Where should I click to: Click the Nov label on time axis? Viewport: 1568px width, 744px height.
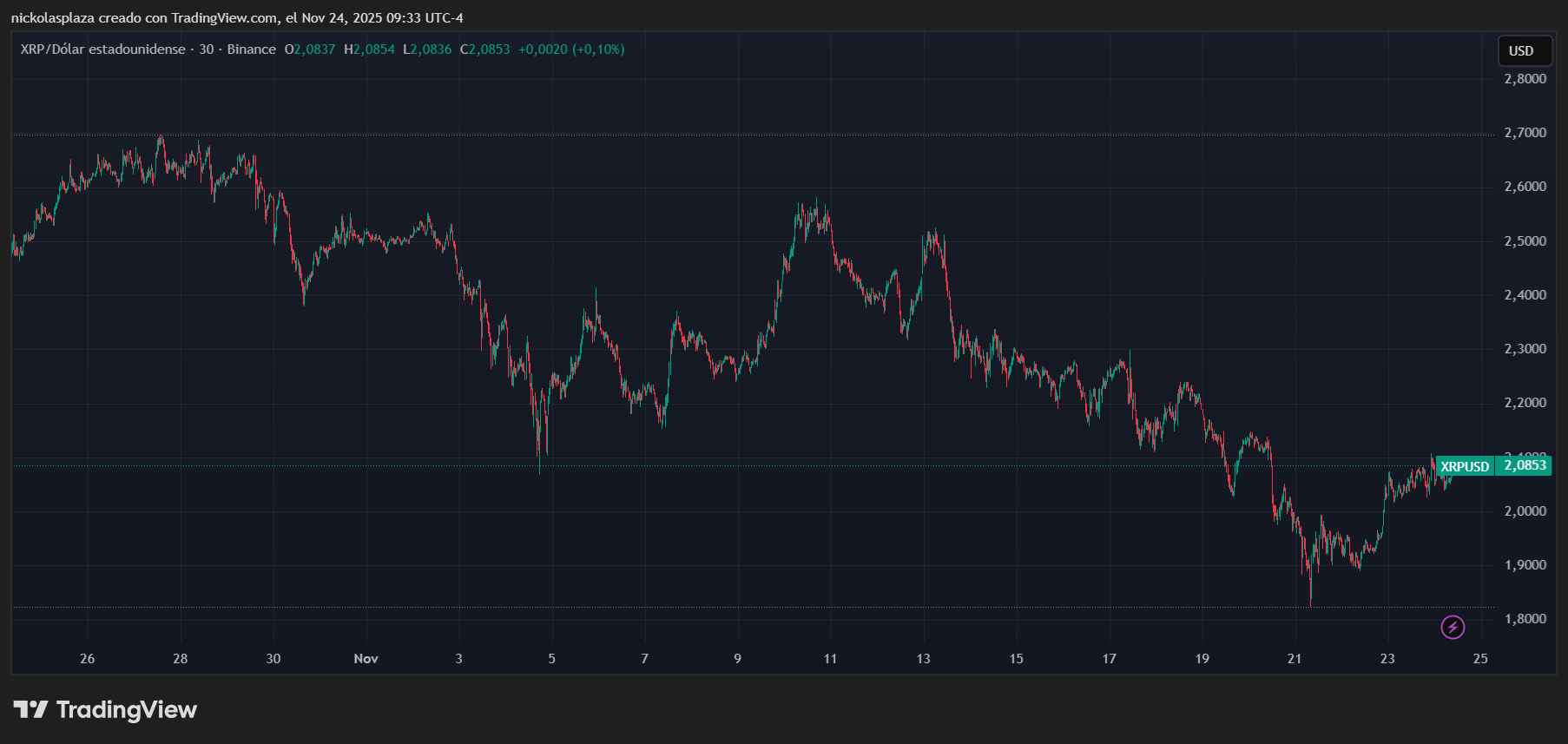(366, 659)
